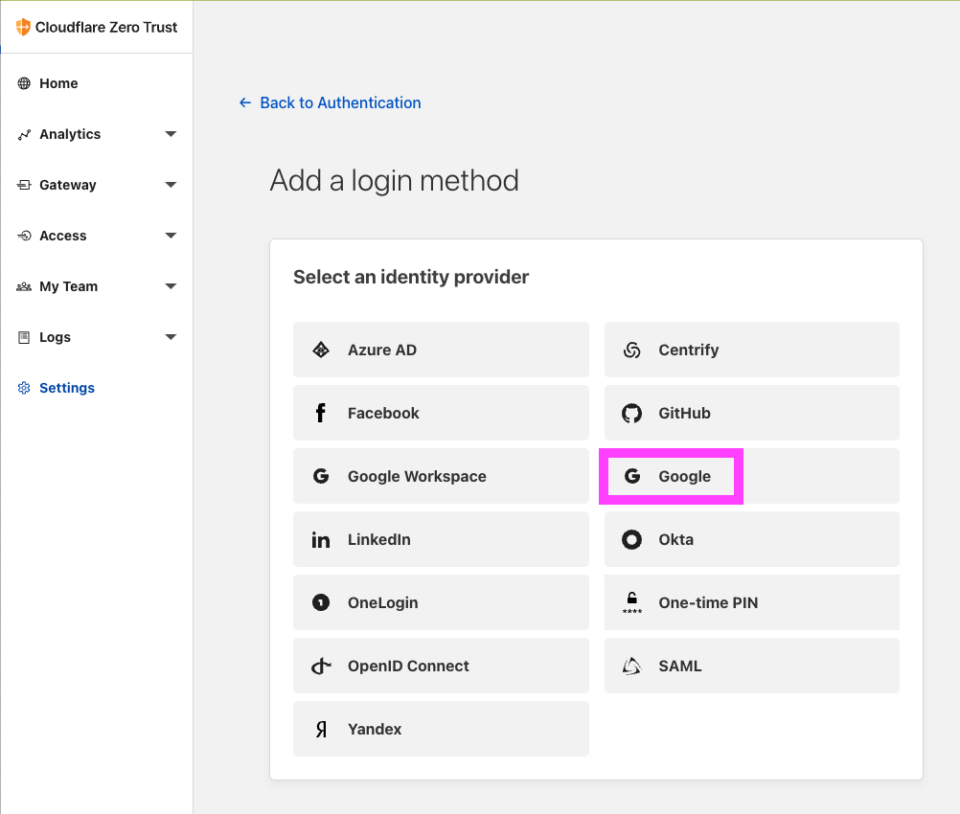The width and height of the screenshot is (960, 814).
Task: Click the LinkedIn in icon
Action: coord(321,540)
